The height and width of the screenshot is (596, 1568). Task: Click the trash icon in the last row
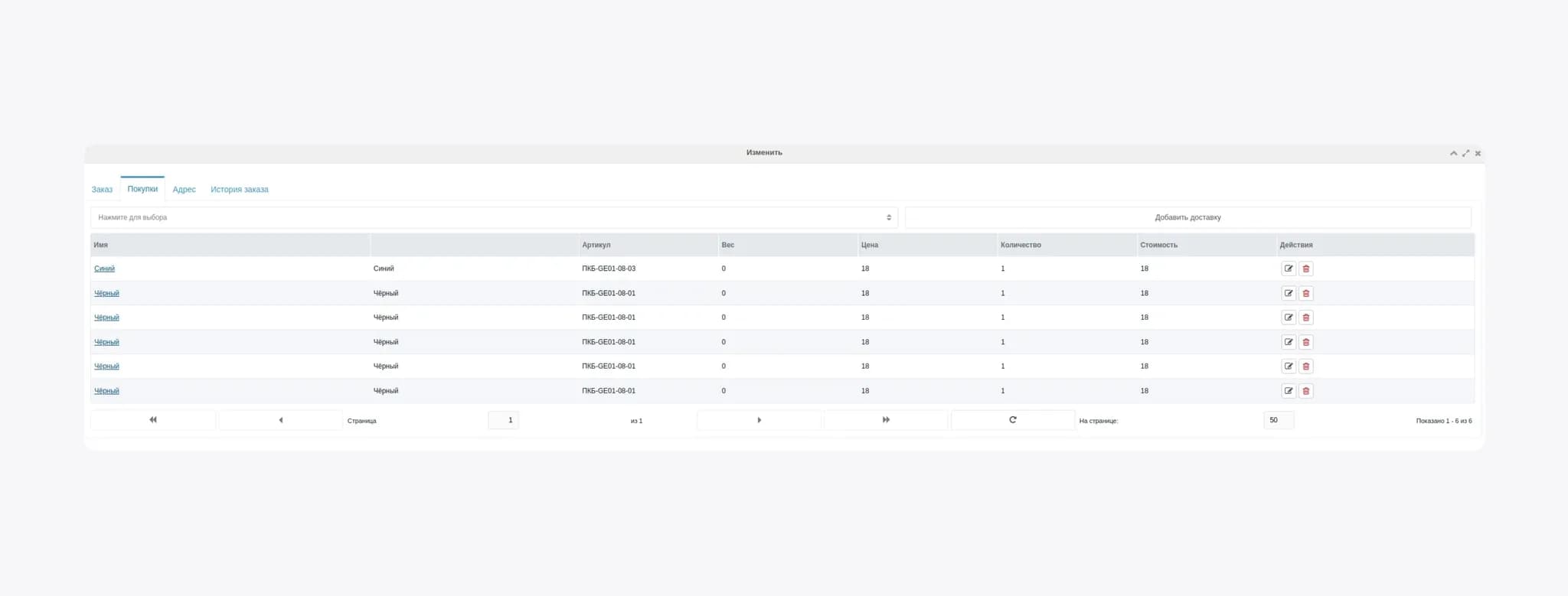click(x=1306, y=391)
